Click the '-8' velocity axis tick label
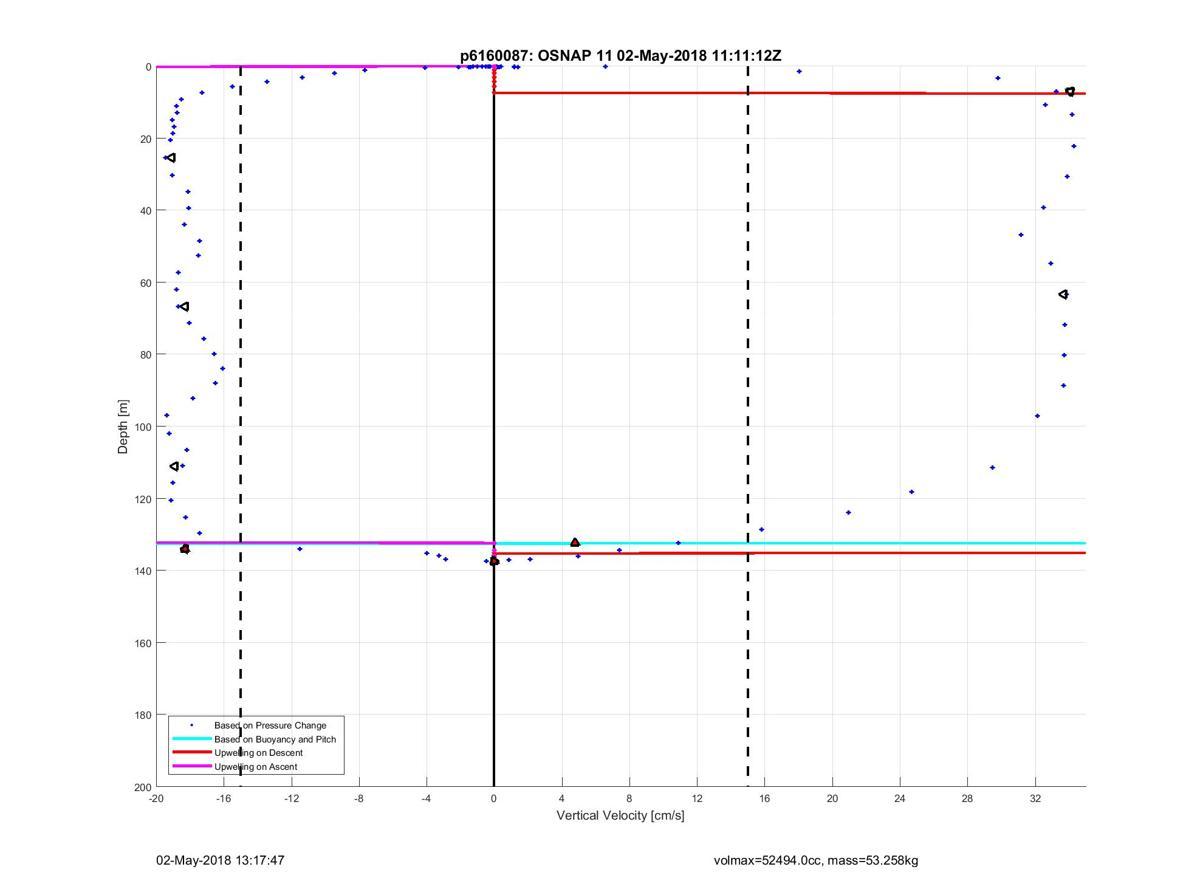The height and width of the screenshot is (885, 1200). 359,799
